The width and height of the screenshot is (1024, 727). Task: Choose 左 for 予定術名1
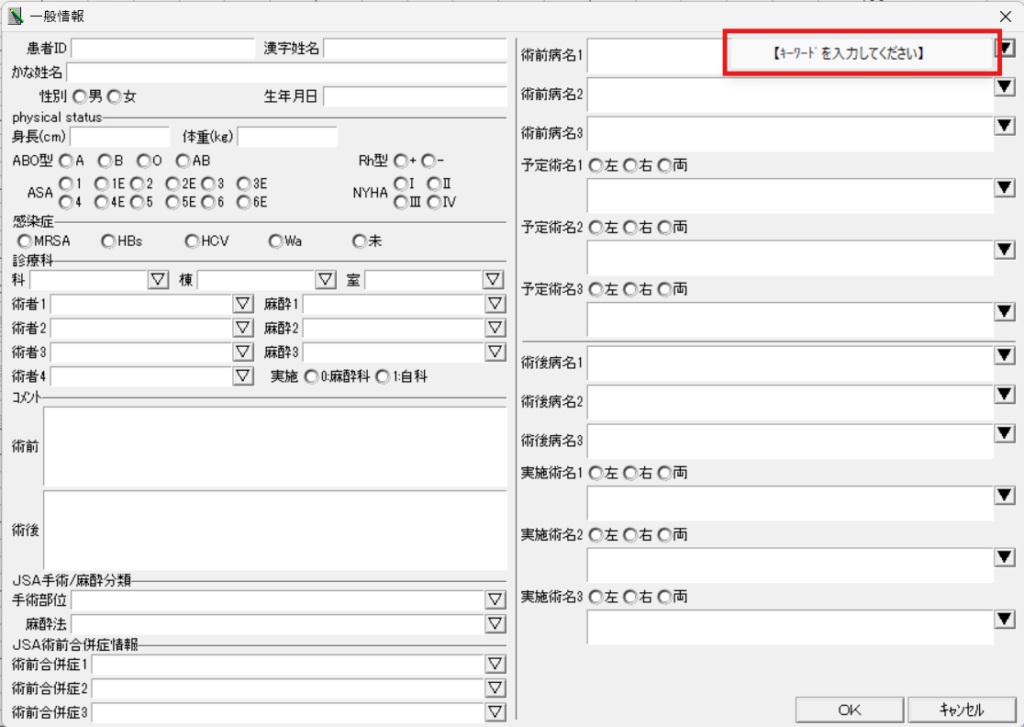597,165
